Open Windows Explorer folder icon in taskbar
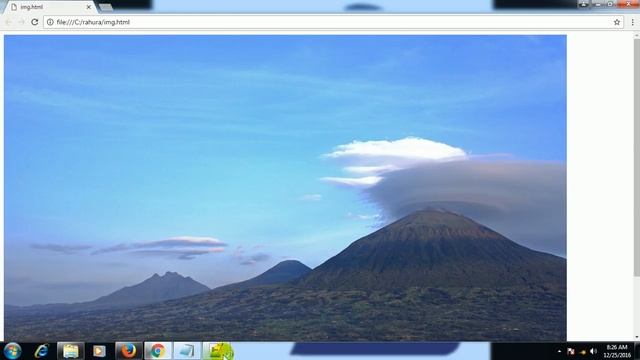Viewport: 640px width, 360px height. click(x=71, y=351)
